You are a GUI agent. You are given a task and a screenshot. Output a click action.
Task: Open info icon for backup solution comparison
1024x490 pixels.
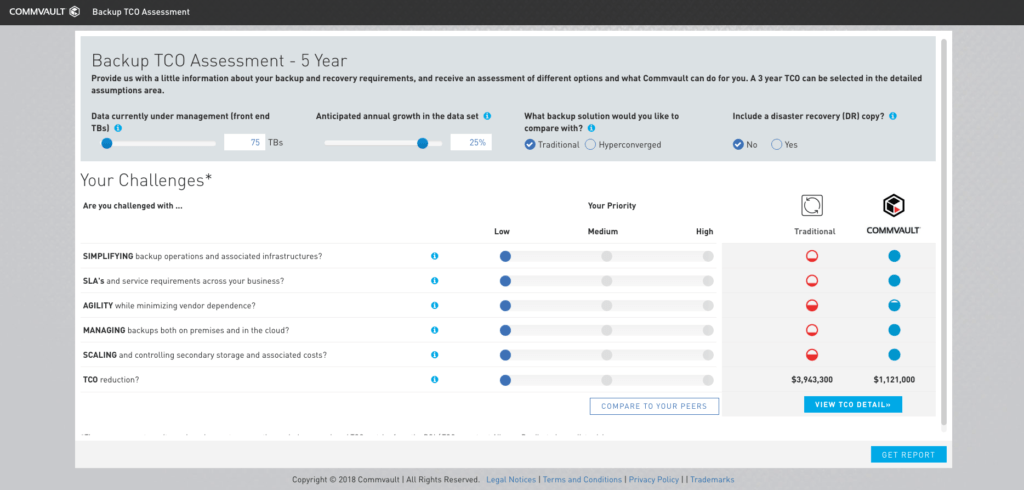tap(591, 128)
